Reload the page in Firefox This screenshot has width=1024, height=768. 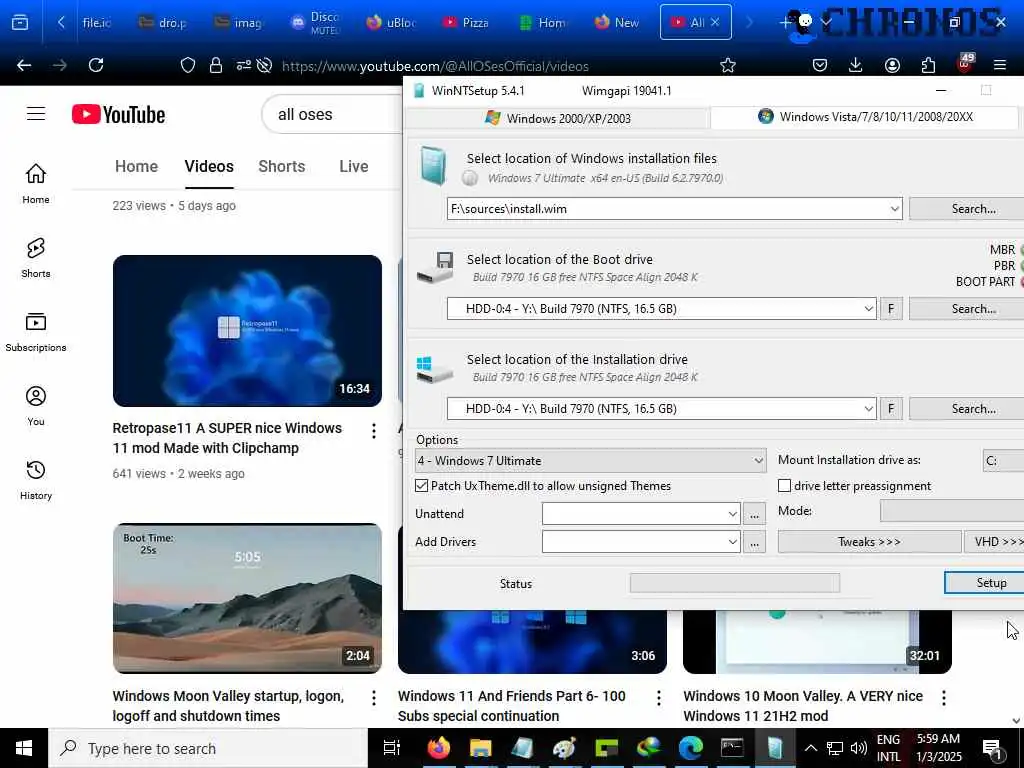click(96, 65)
